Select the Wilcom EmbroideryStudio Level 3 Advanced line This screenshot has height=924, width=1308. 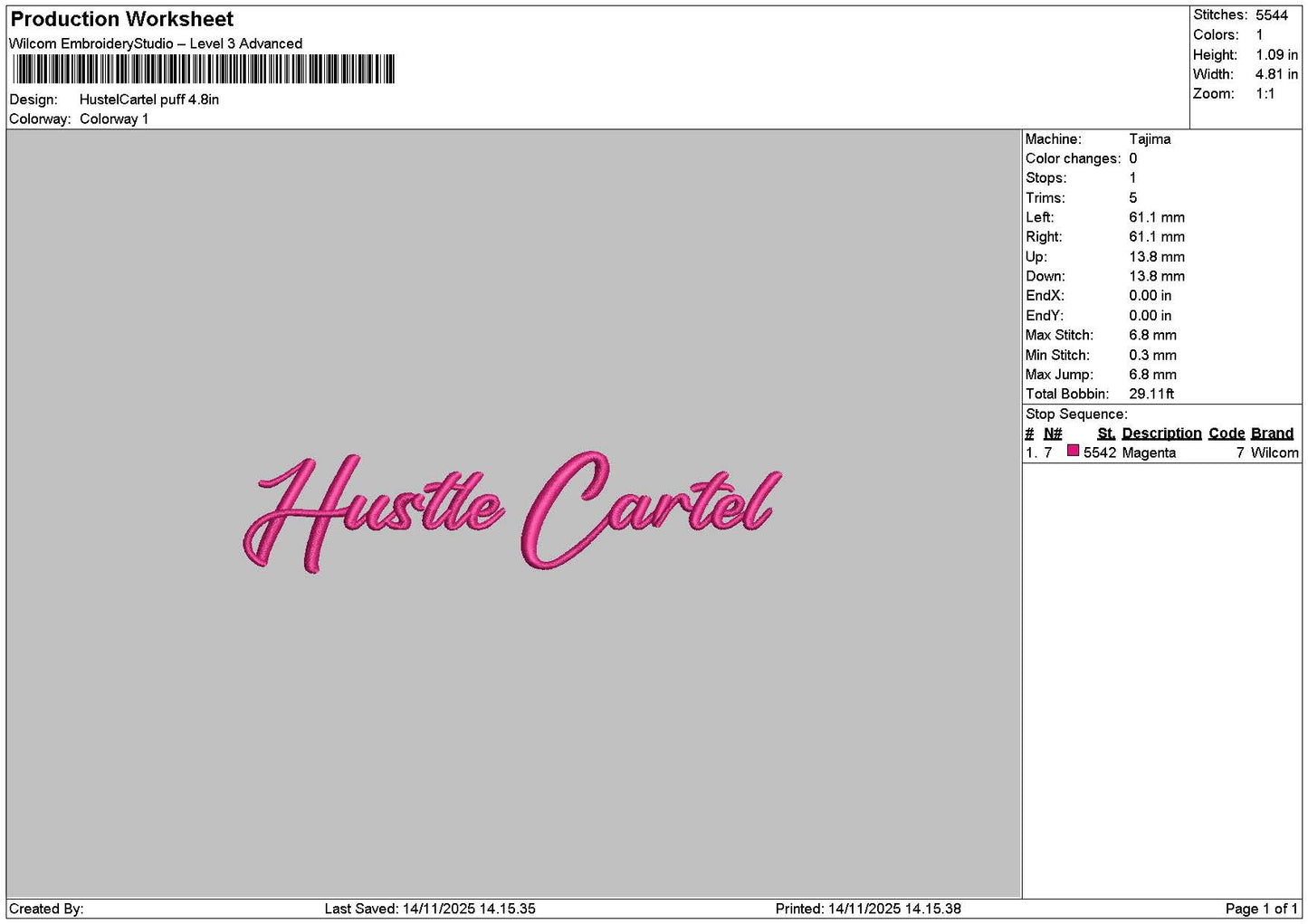[156, 43]
